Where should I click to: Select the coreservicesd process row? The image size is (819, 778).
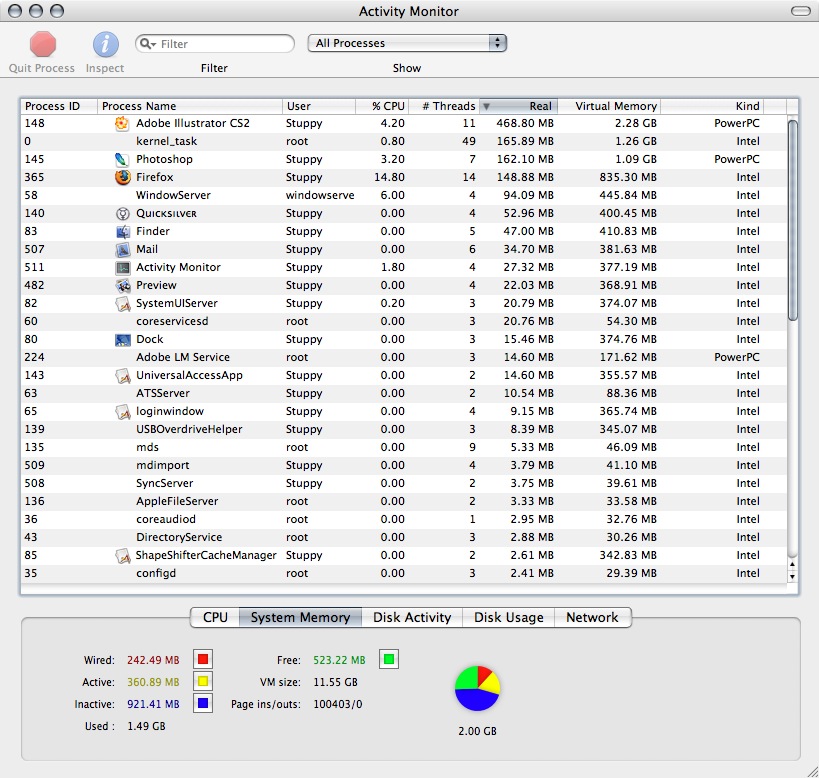coord(404,322)
